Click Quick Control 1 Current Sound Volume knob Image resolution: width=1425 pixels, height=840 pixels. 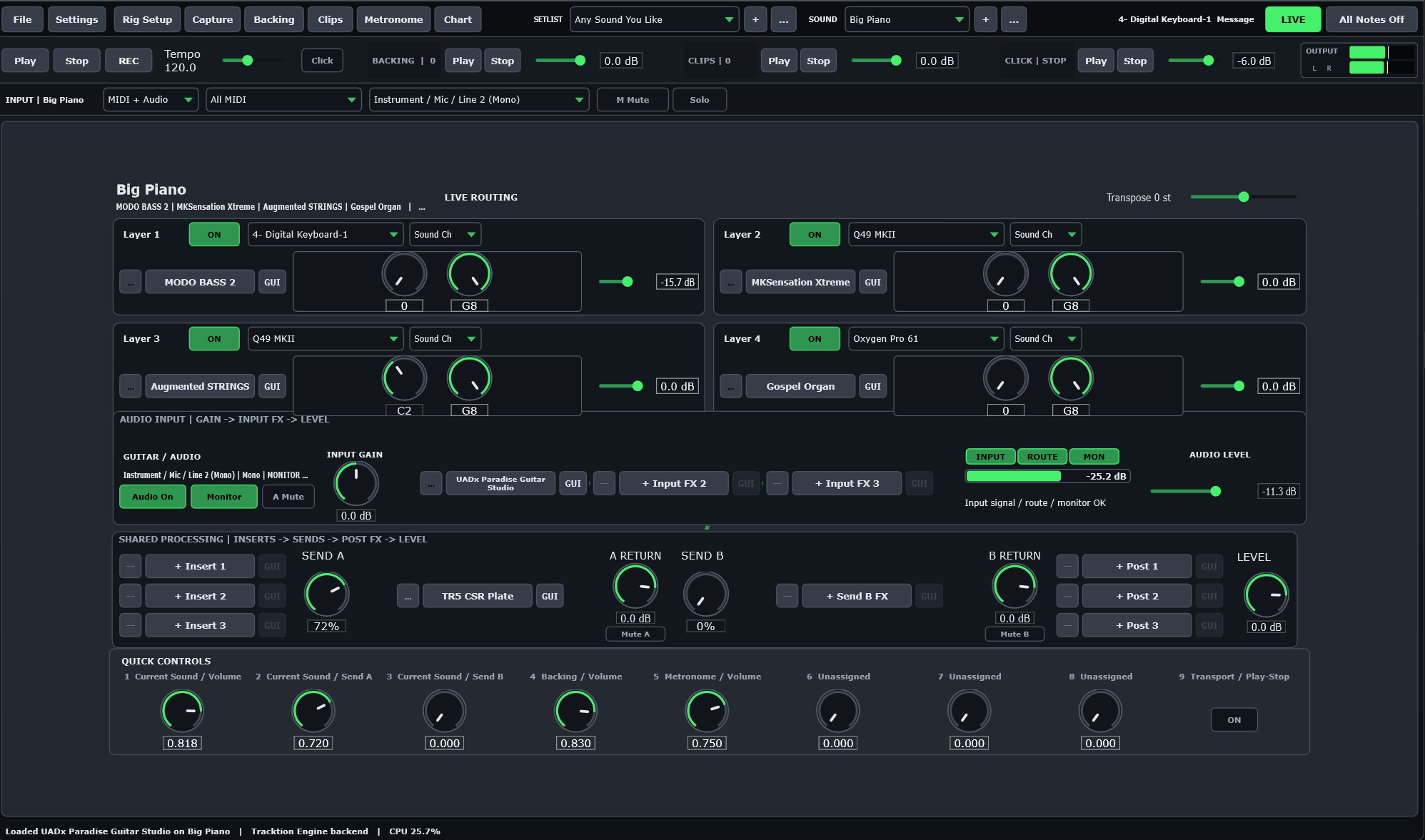pyautogui.click(x=182, y=711)
